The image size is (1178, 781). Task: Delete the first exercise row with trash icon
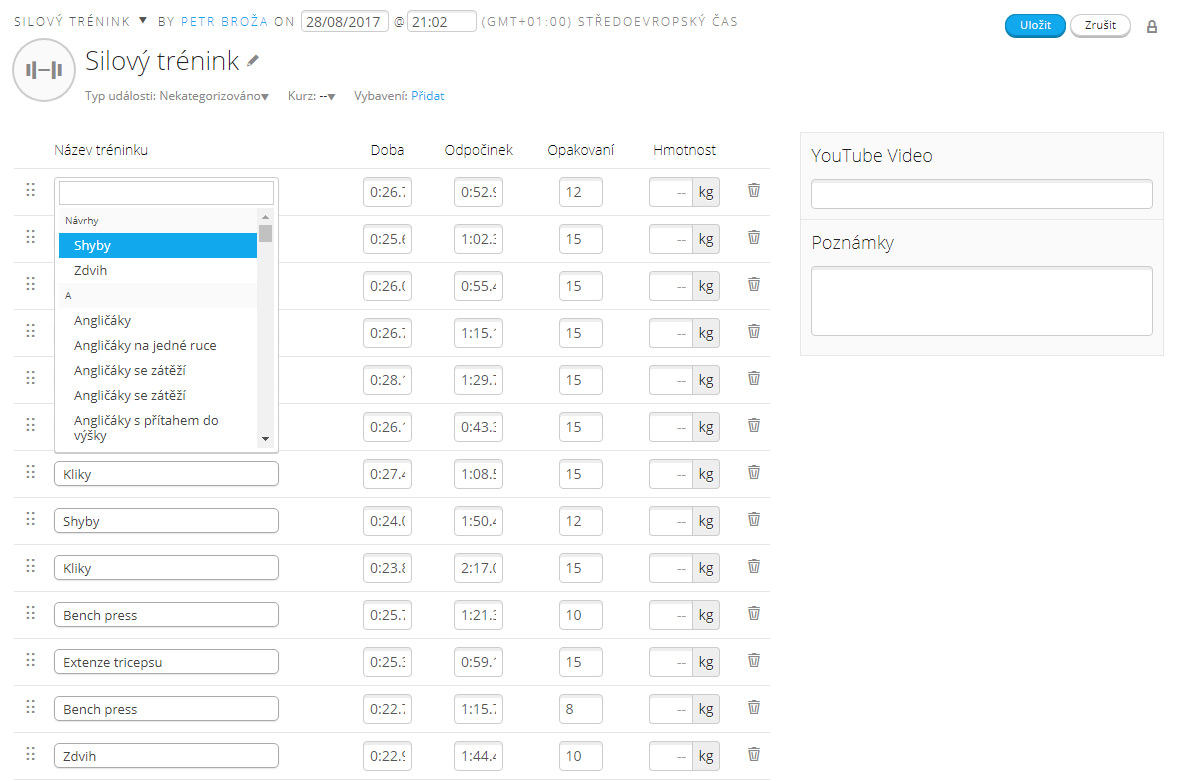[x=754, y=190]
